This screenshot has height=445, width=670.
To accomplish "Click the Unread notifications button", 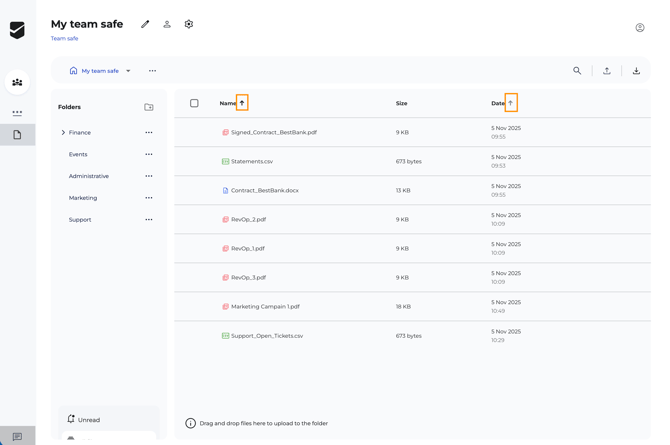I will pos(89,420).
